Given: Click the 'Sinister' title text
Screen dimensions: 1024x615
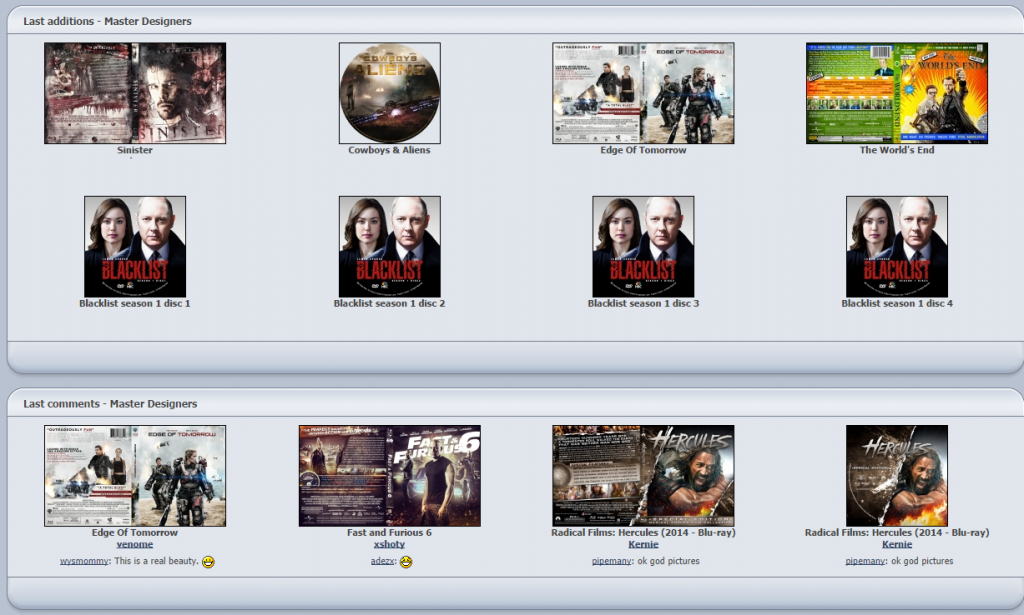Looking at the screenshot, I should 135,150.
